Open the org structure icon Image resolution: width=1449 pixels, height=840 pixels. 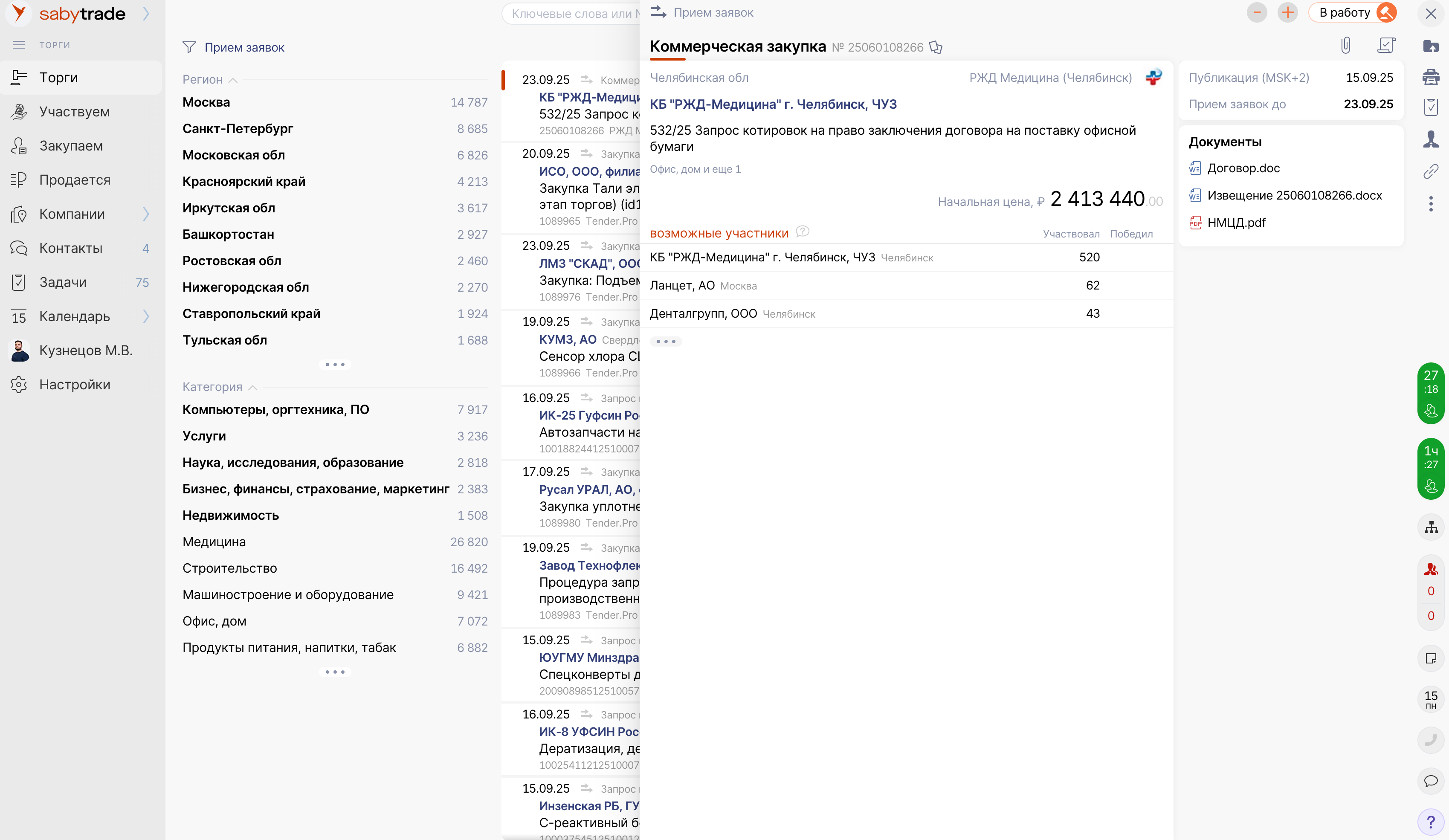pos(1431,527)
